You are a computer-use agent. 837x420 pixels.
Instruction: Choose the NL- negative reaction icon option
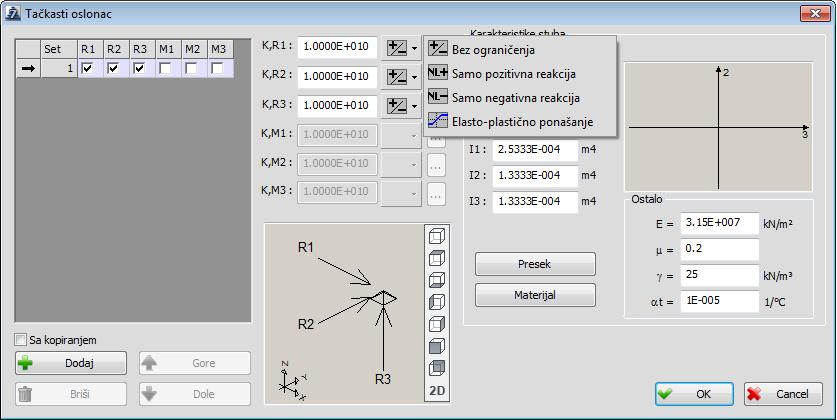click(x=438, y=97)
